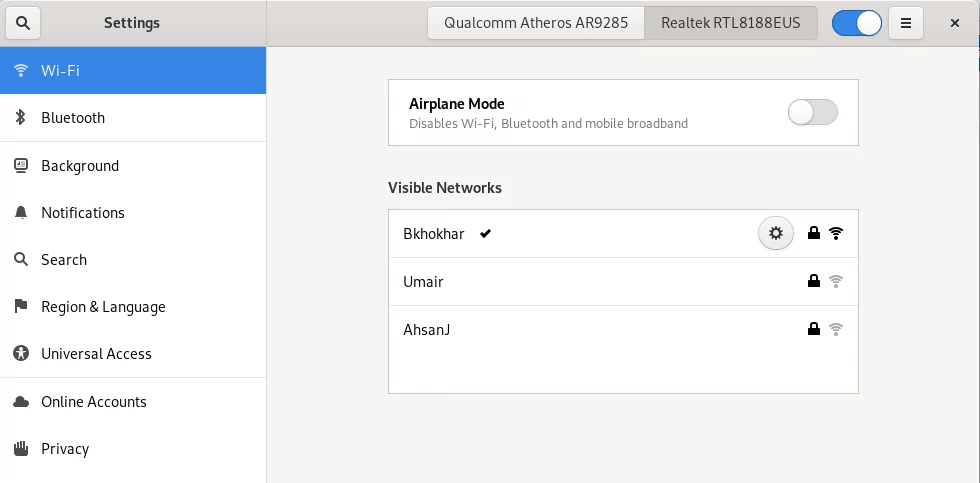Image resolution: width=980 pixels, height=483 pixels.
Task: Turn off the Wi-Fi switch in header
Action: point(857,23)
